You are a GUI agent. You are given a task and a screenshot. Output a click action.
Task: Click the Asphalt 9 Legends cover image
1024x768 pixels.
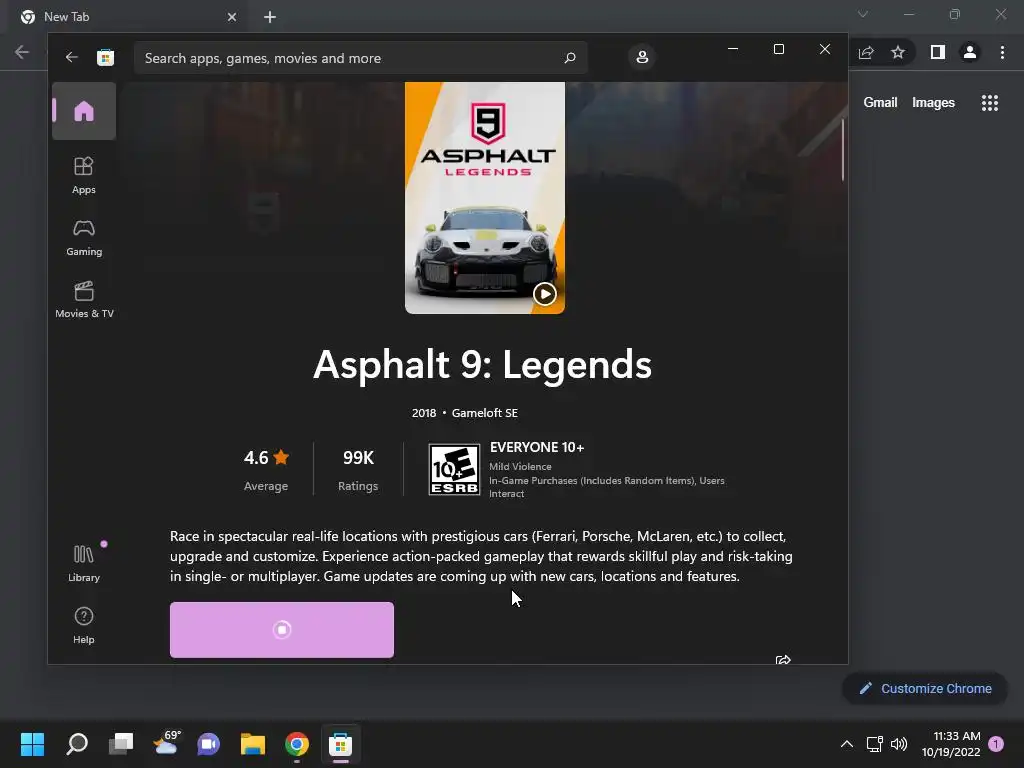point(485,198)
